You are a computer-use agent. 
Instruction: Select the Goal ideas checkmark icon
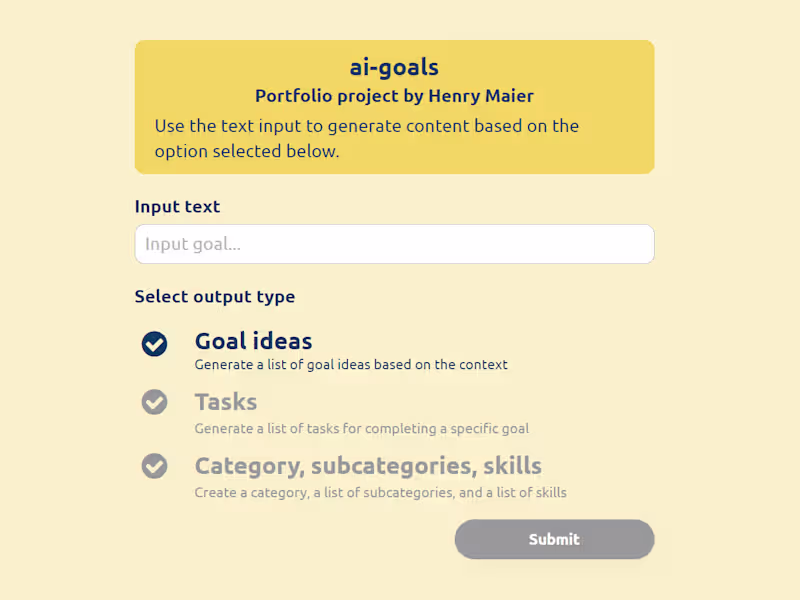point(154,344)
